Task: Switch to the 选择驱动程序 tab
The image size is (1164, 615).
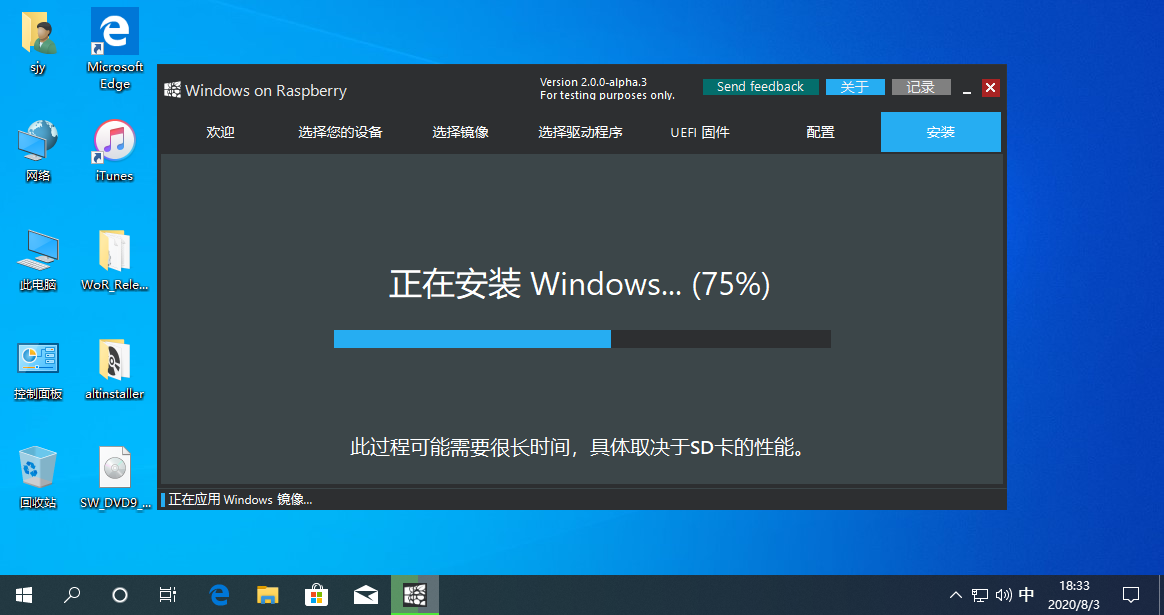Action: point(581,132)
